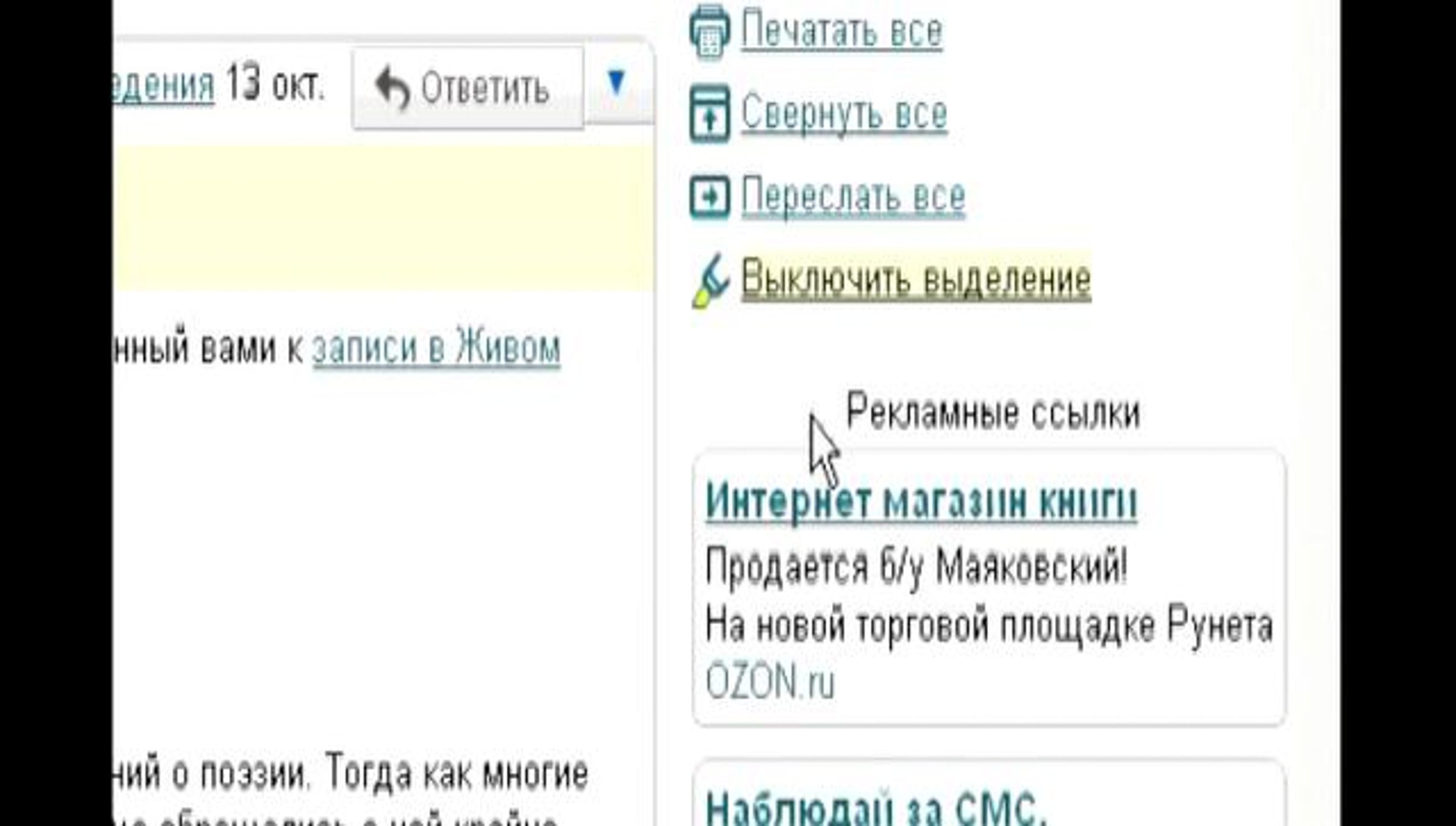Click the На новой торговой площадке Рунета text
This screenshot has width=1456, height=826.
pyautogui.click(x=989, y=626)
